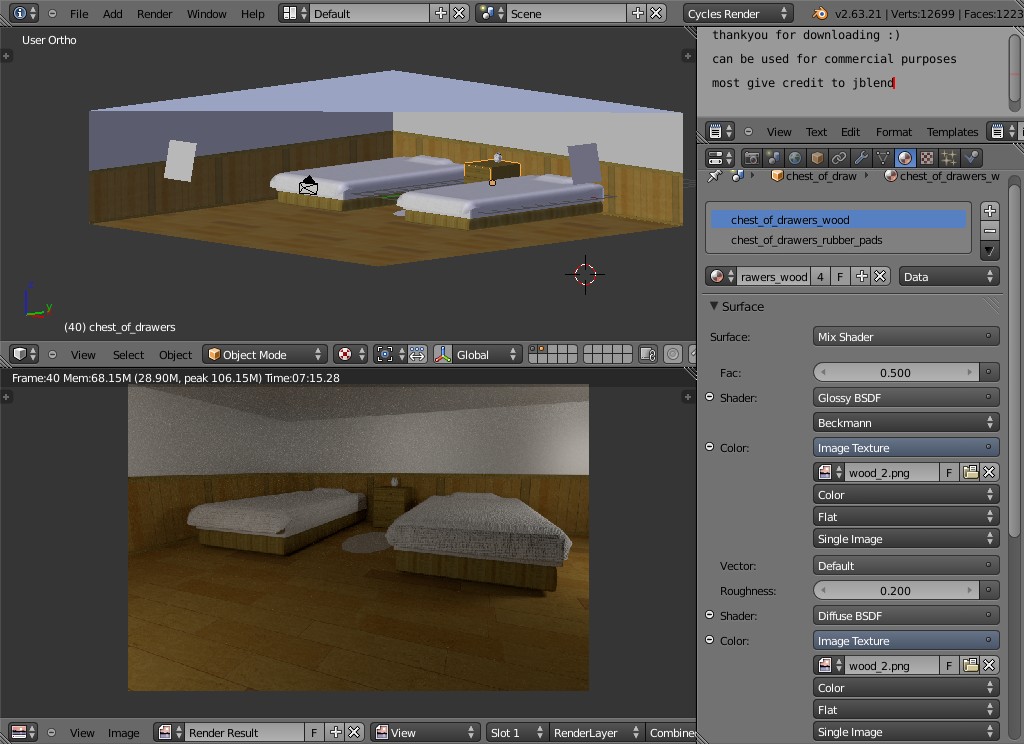This screenshot has height=744, width=1024.
Task: Open the Select menu in the 3D View header
Action: (127, 354)
